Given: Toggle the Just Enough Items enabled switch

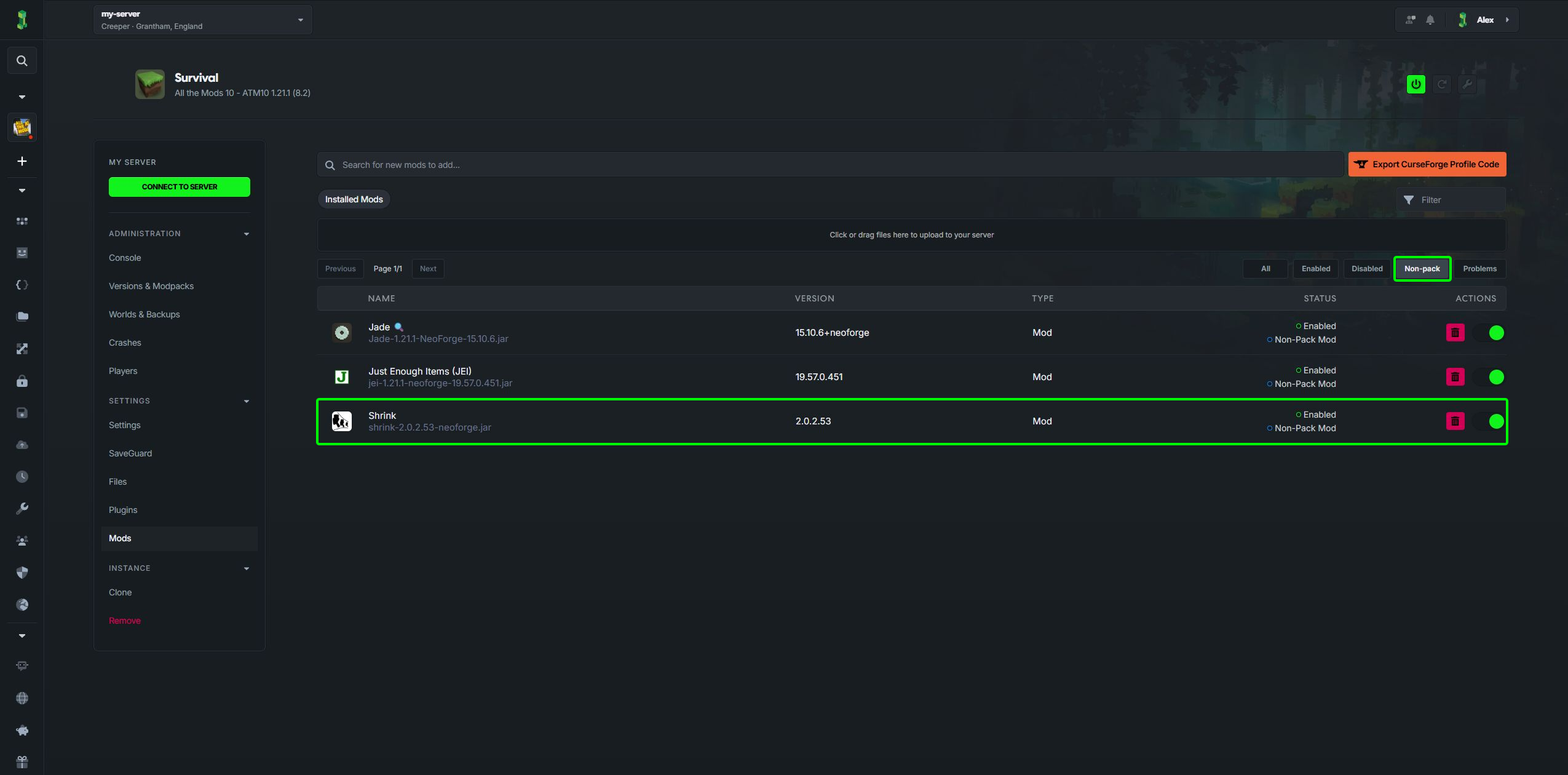Looking at the screenshot, I should (x=1488, y=377).
